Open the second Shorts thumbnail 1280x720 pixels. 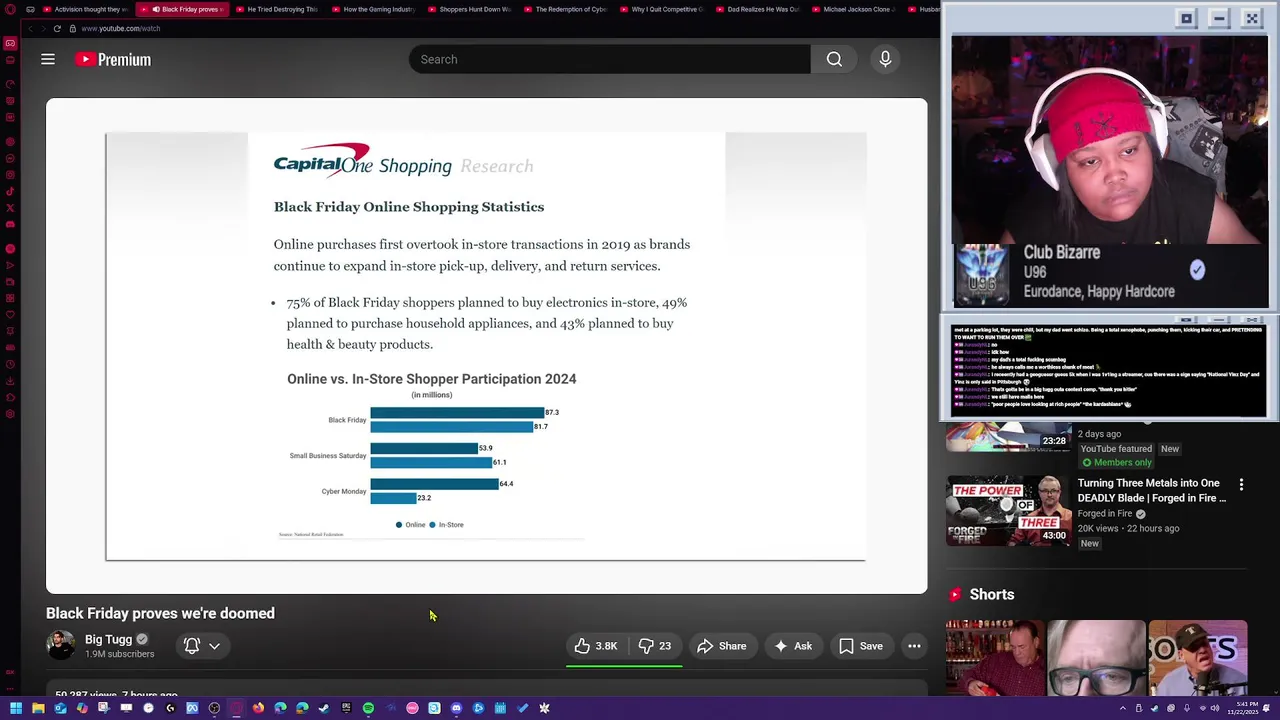tap(1097, 658)
